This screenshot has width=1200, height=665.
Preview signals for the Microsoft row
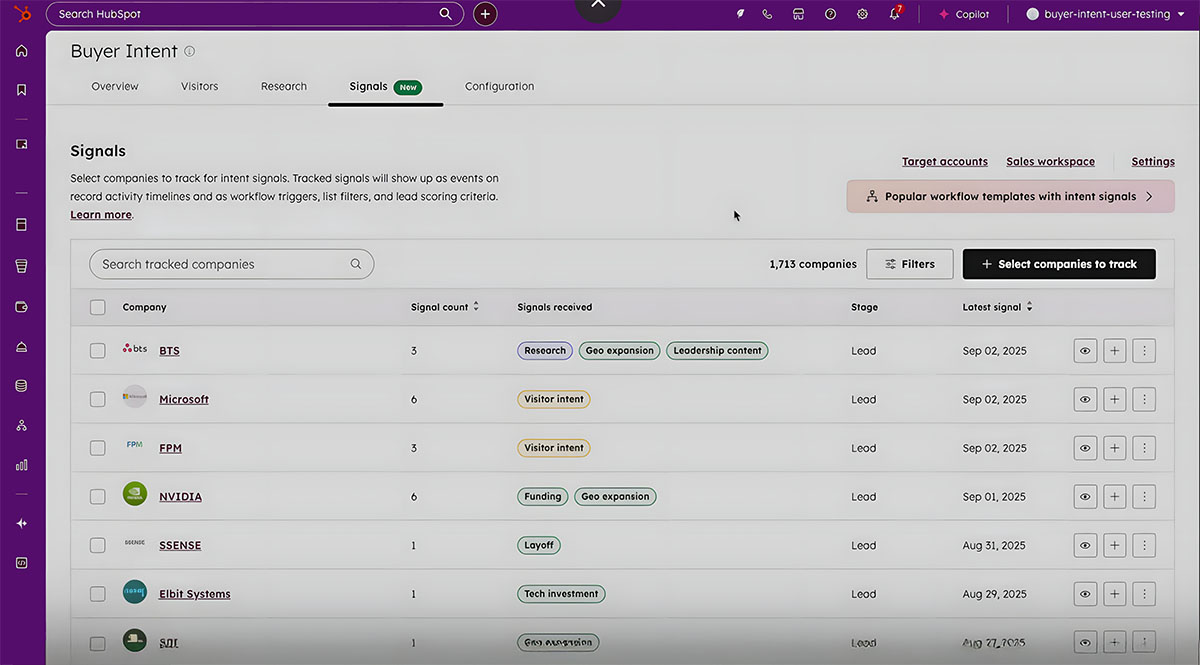(x=1085, y=399)
